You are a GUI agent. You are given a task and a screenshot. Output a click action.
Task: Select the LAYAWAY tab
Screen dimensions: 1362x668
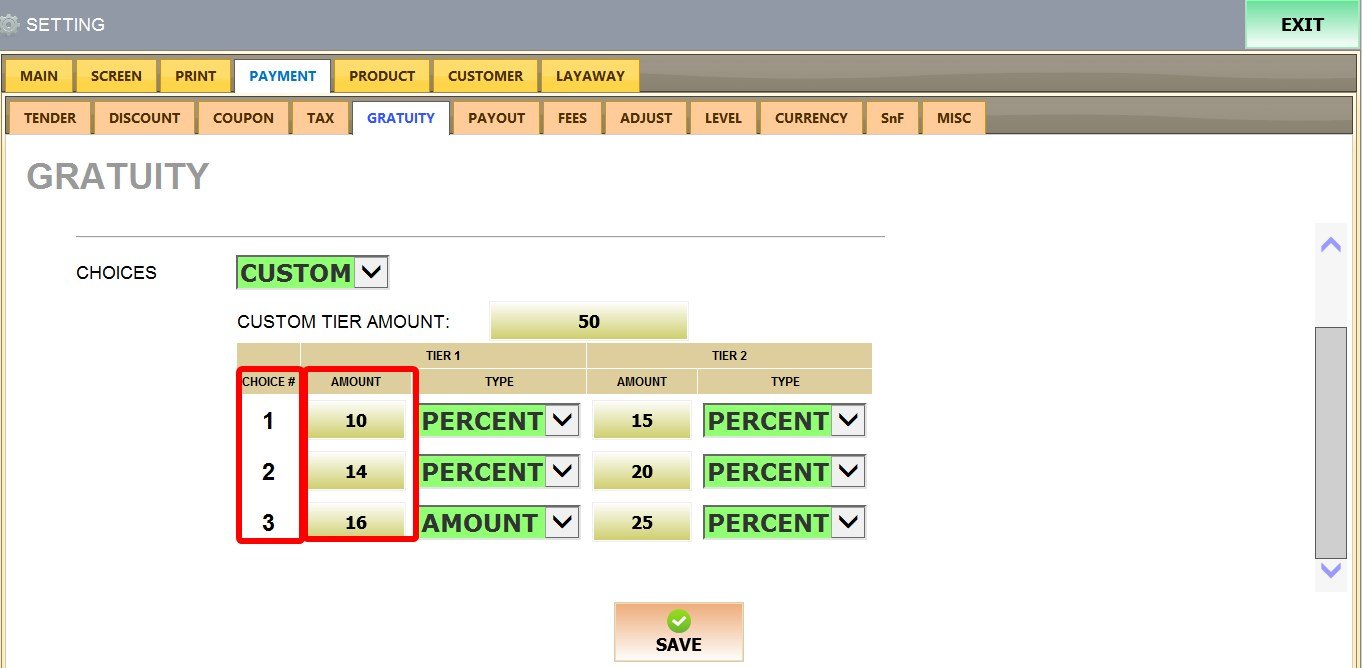(x=590, y=76)
